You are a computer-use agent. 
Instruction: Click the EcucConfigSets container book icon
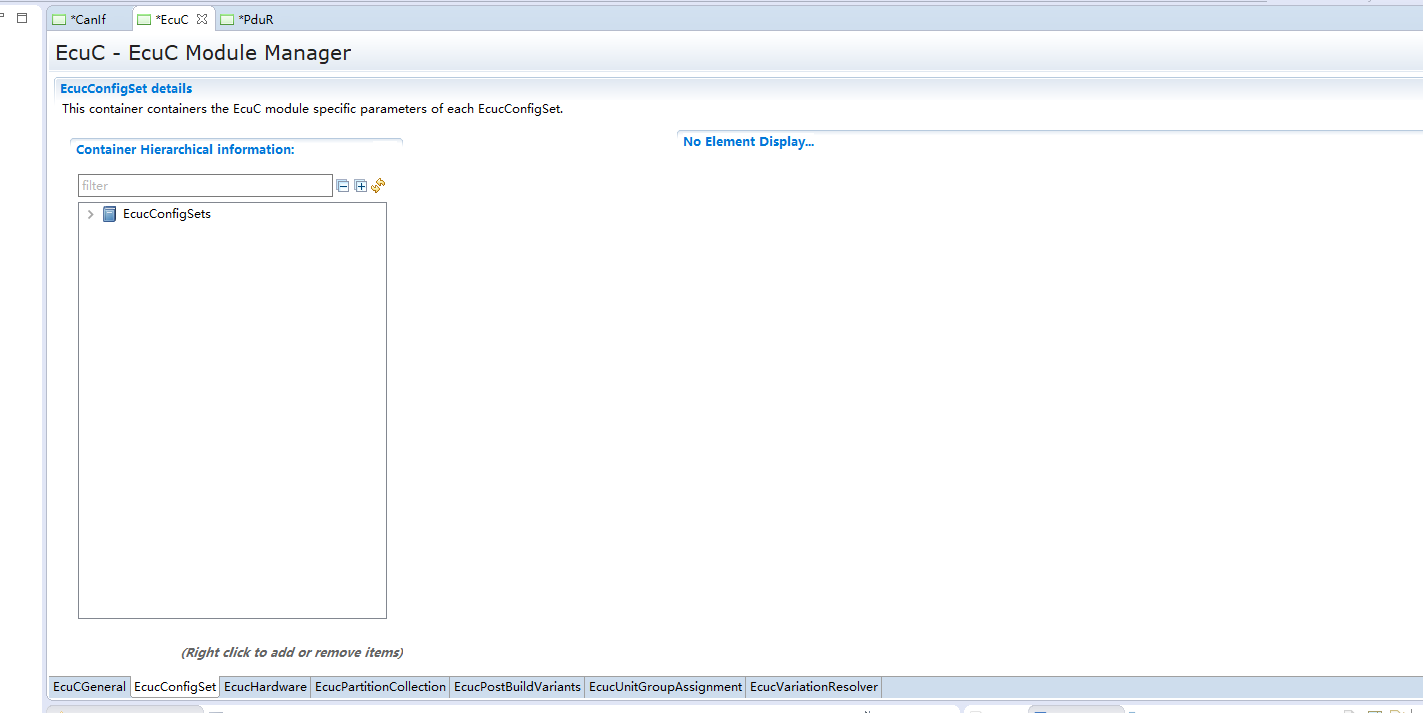[x=110, y=214]
